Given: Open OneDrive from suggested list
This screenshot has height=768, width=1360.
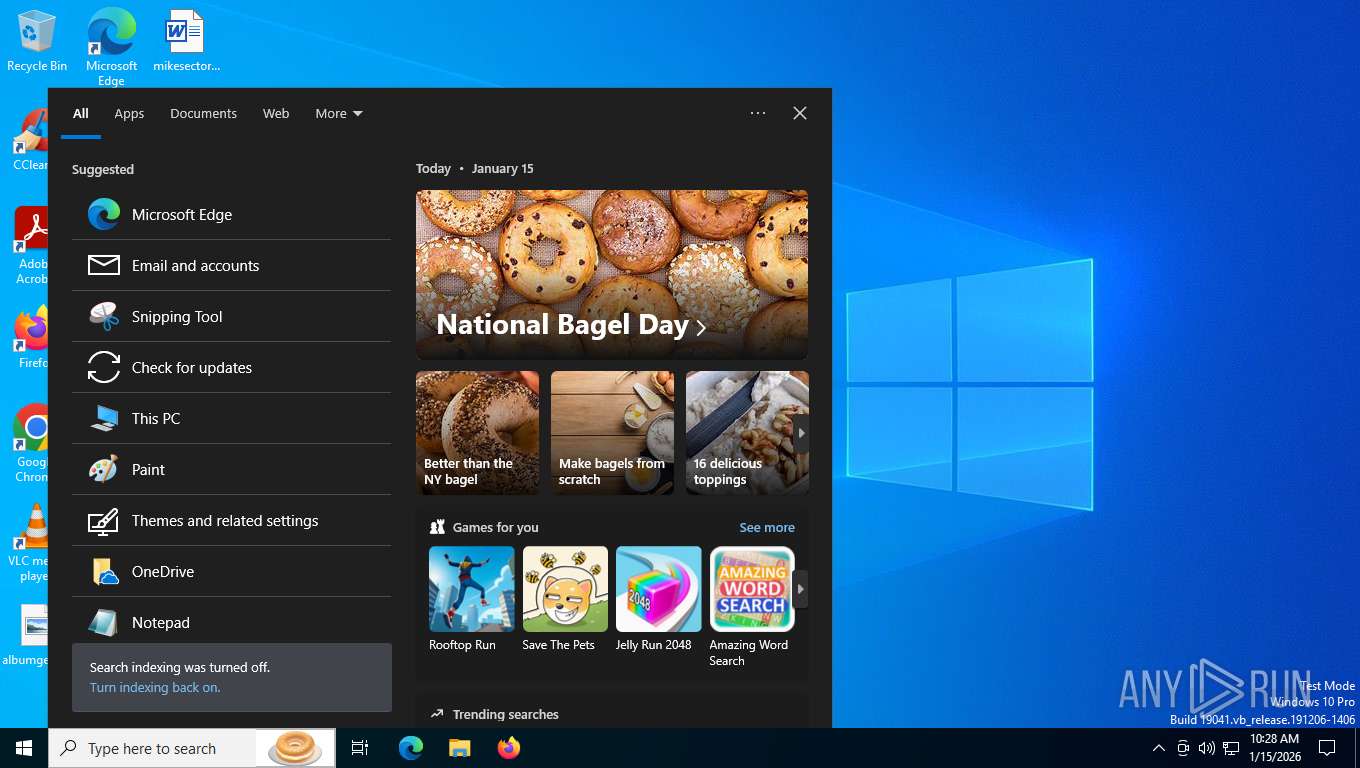Looking at the screenshot, I should 231,571.
